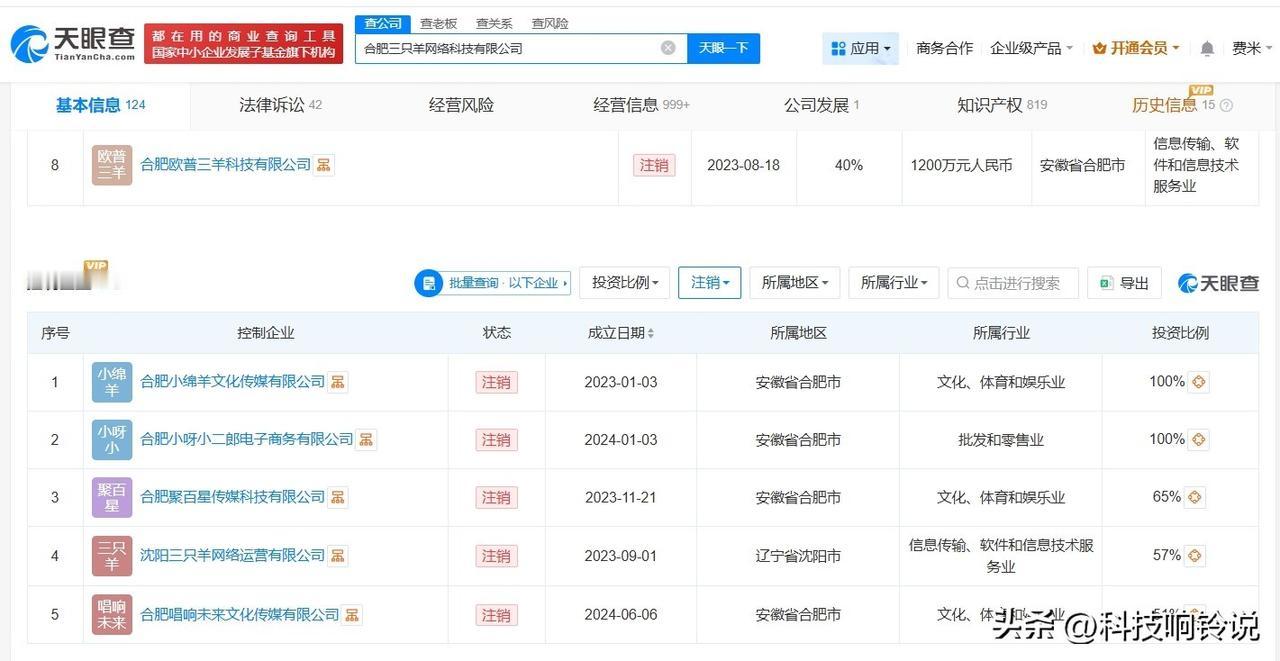Click the 唱响未来 company logo tile
The height and width of the screenshot is (661, 1280).
(x=112, y=614)
